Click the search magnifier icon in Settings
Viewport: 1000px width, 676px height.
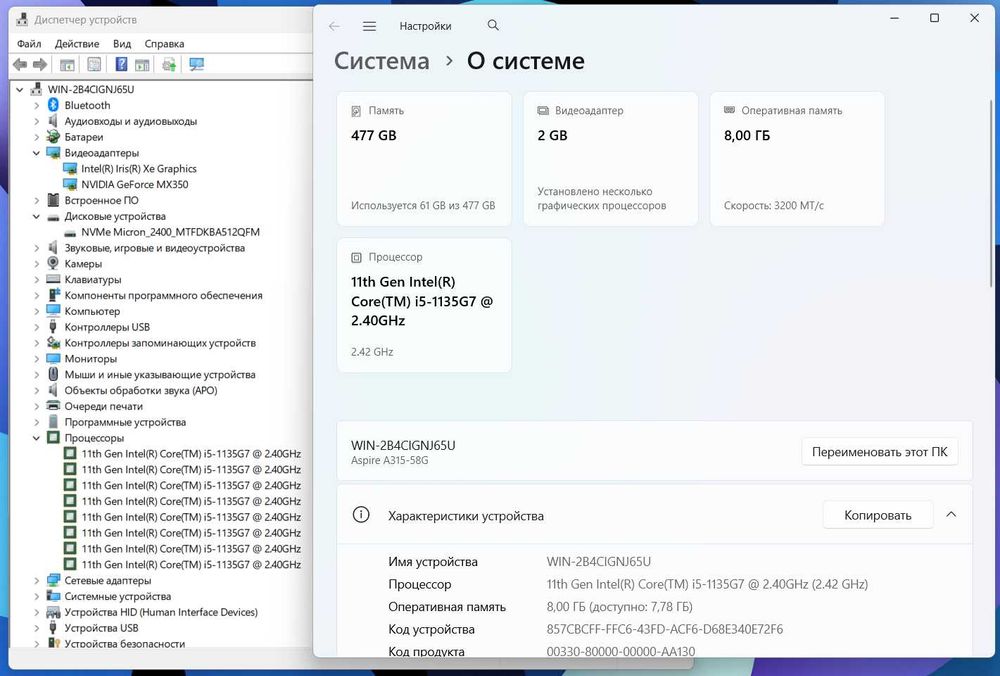493,25
